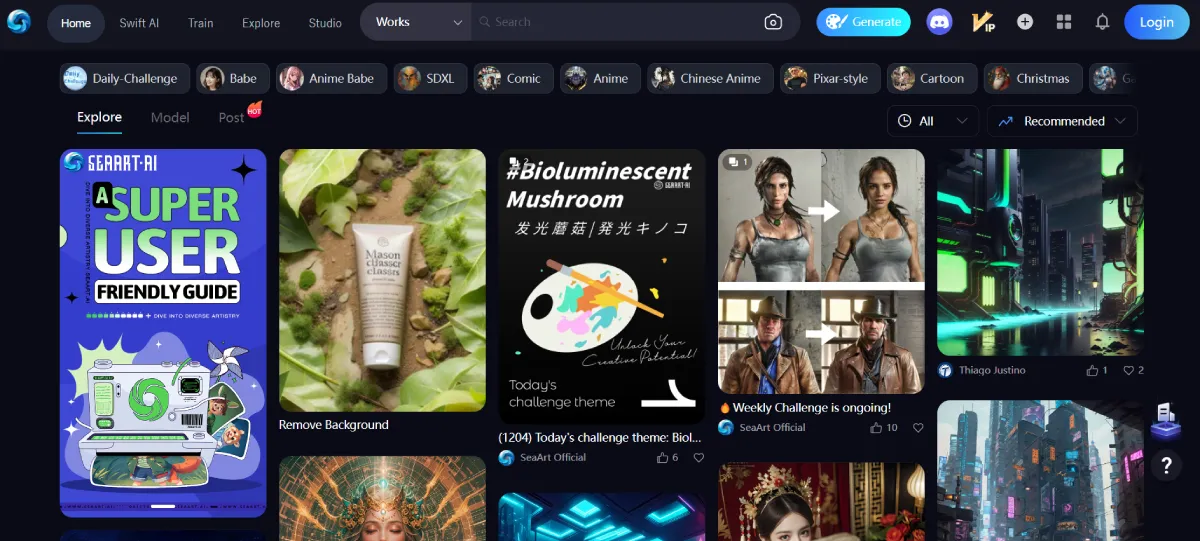Switch to the Model tab
The height and width of the screenshot is (541, 1200).
[170, 117]
